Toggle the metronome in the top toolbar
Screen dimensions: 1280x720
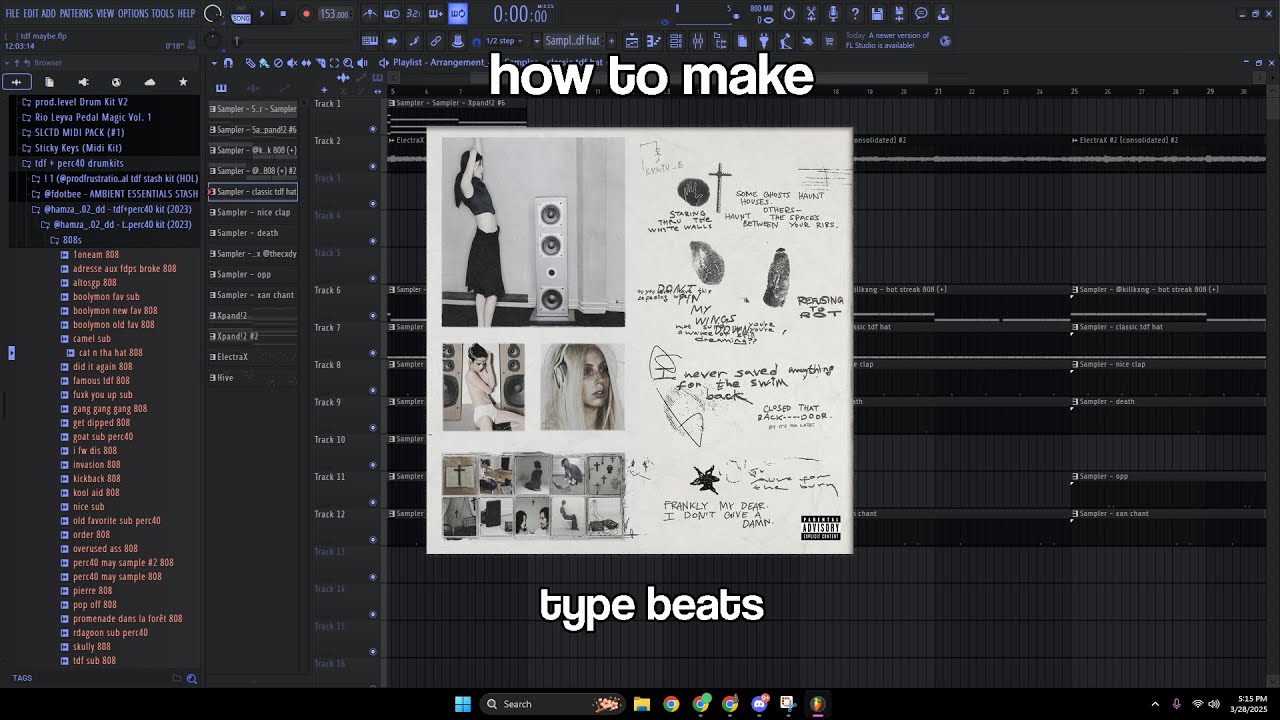370,14
